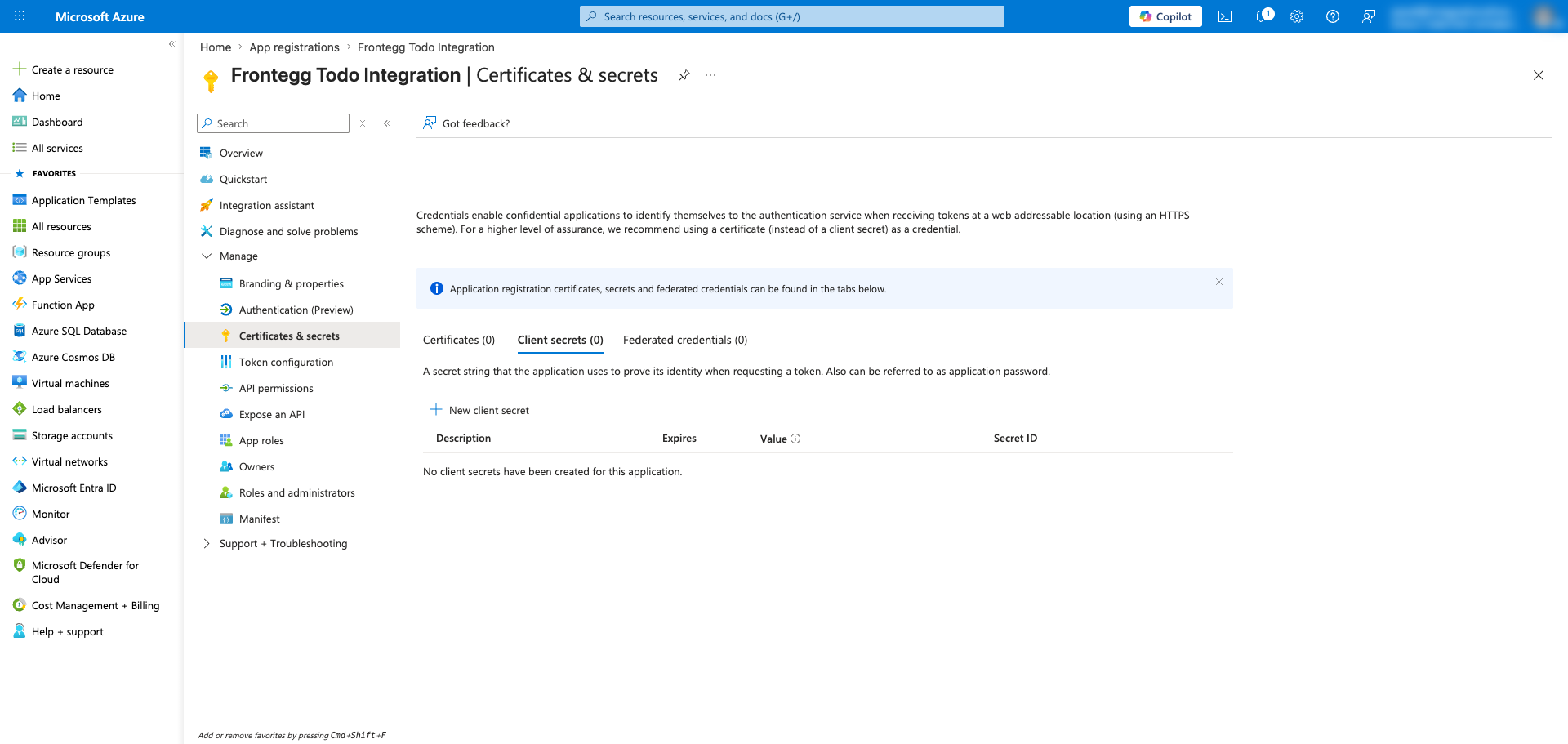Open Azure Cosmos DB favorite
The width and height of the screenshot is (1568, 744).
pyautogui.click(x=65, y=357)
